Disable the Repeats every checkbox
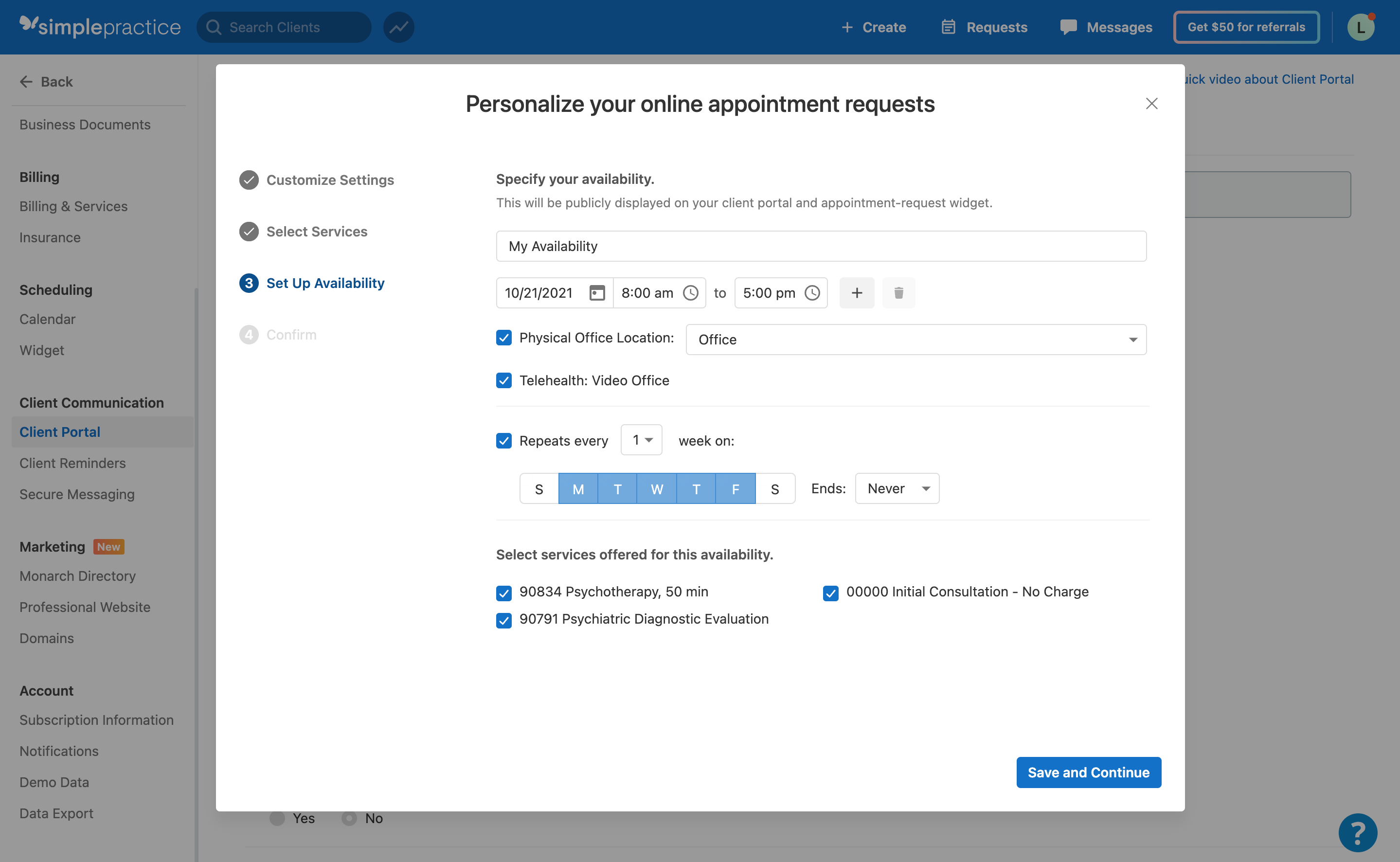1400x862 pixels. point(504,440)
